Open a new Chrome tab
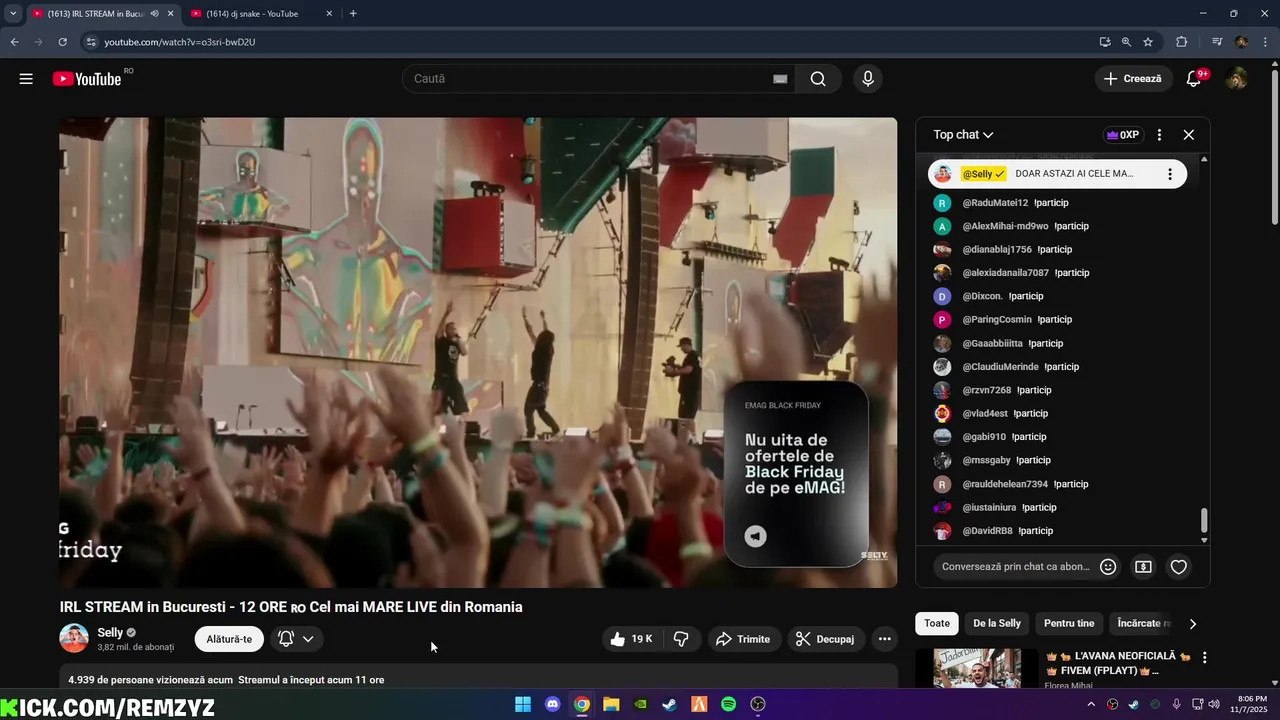Screen dimensions: 1280x720 coord(353,14)
